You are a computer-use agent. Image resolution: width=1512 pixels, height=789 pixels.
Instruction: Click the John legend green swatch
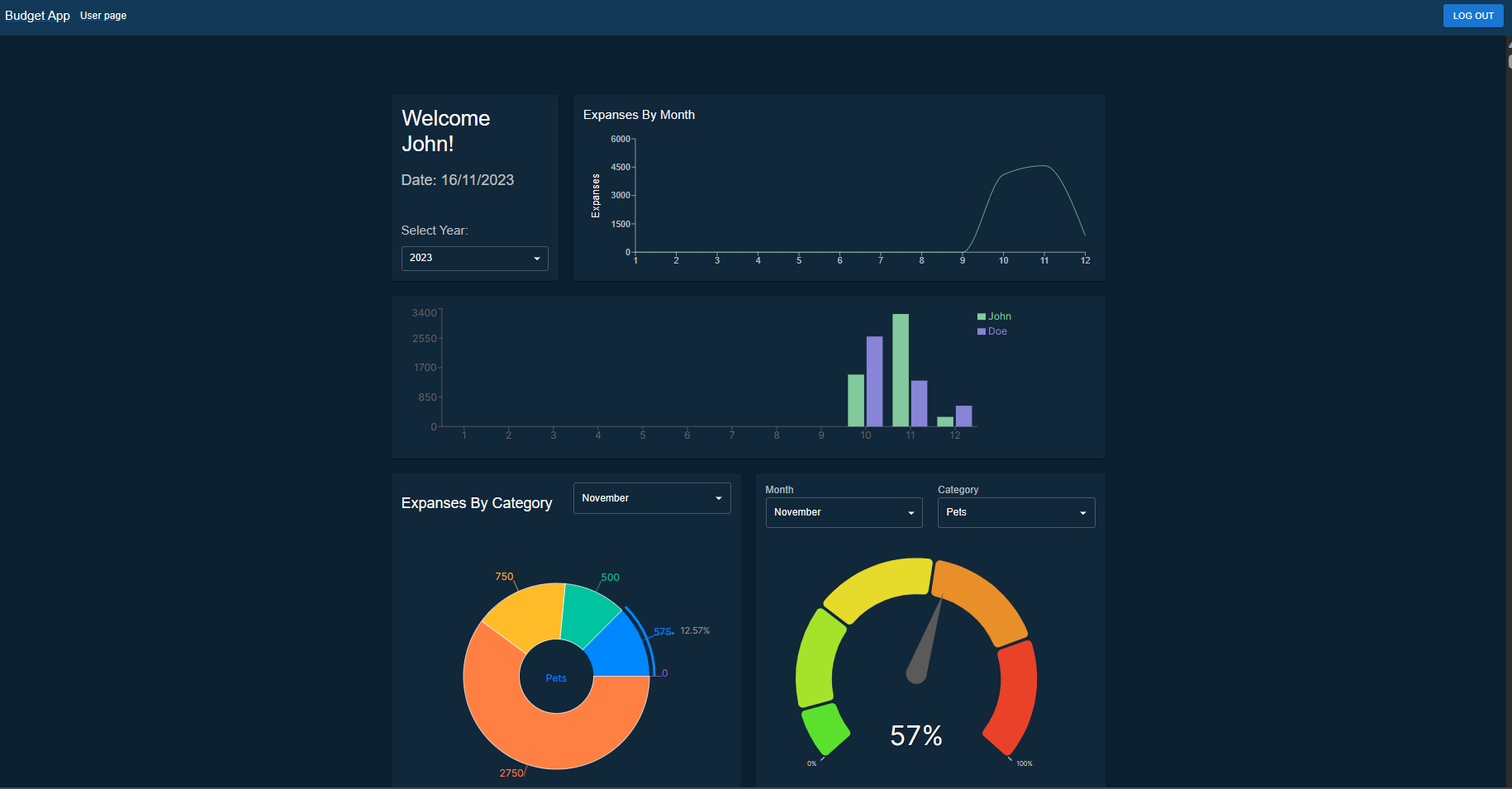982,316
